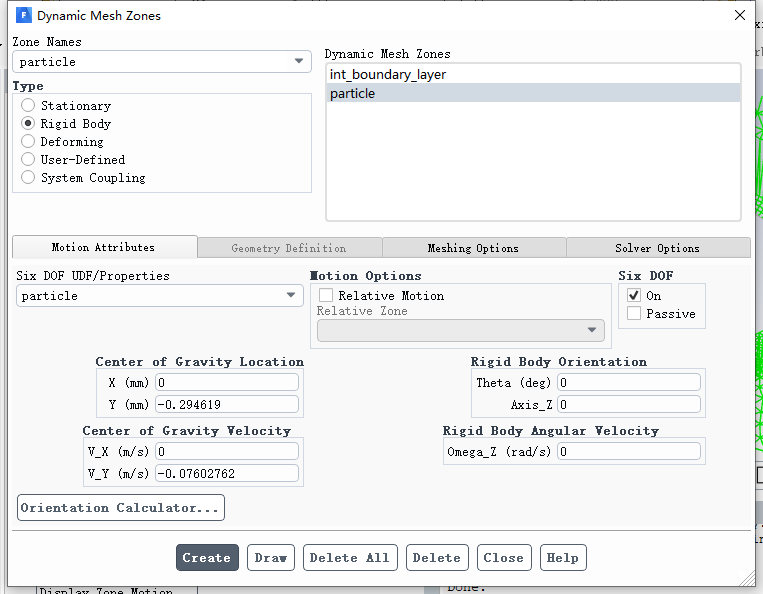Viewport: 763px width, 594px height.
Task: Close the Dynamic Mesh Zones dialog window
Action: coord(740,15)
